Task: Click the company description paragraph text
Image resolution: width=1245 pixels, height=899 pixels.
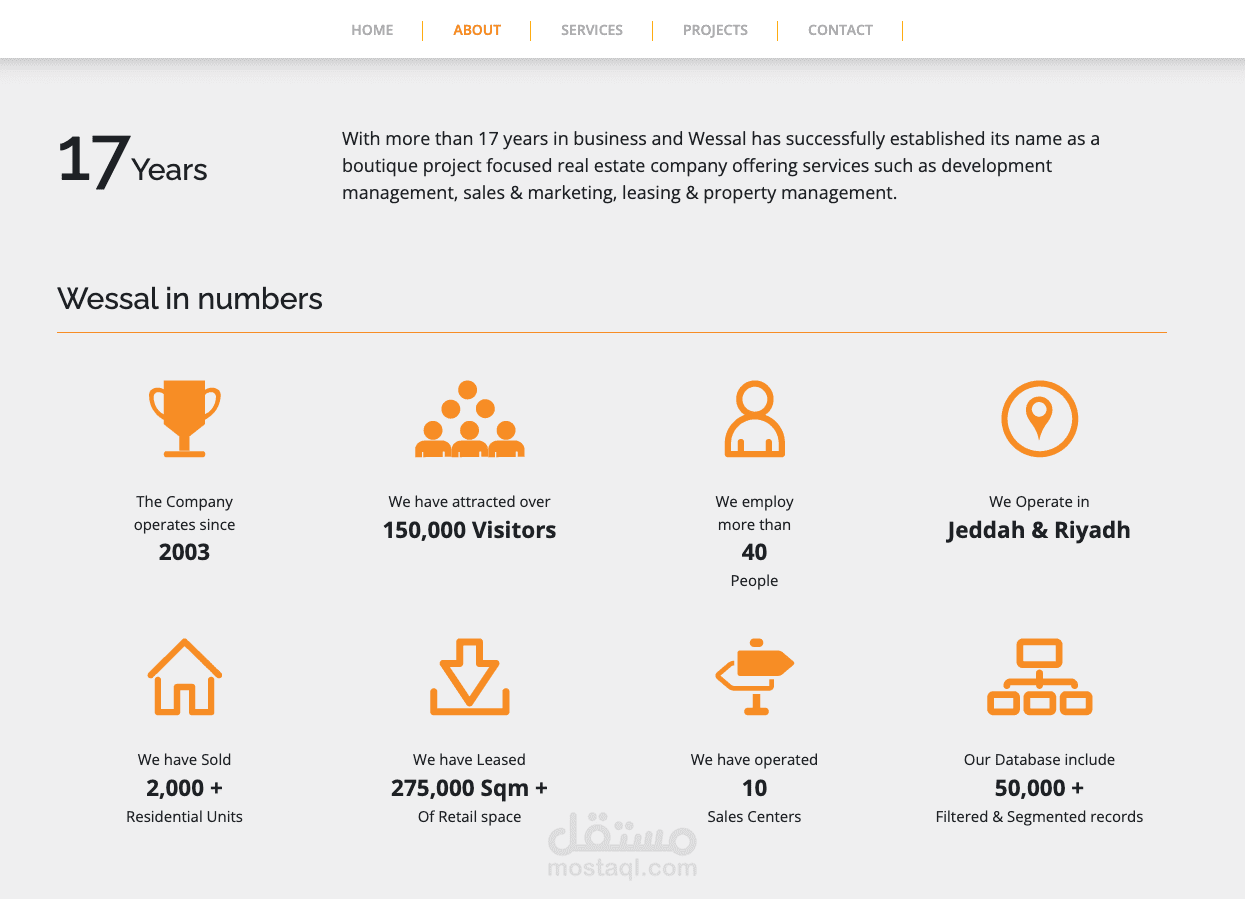Action: (721, 166)
